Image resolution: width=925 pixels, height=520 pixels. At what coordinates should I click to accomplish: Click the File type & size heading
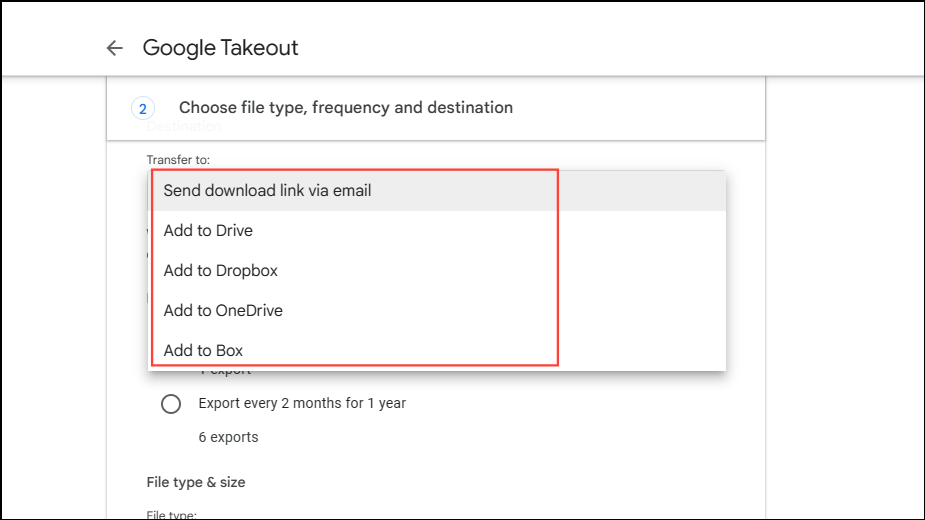coord(196,482)
